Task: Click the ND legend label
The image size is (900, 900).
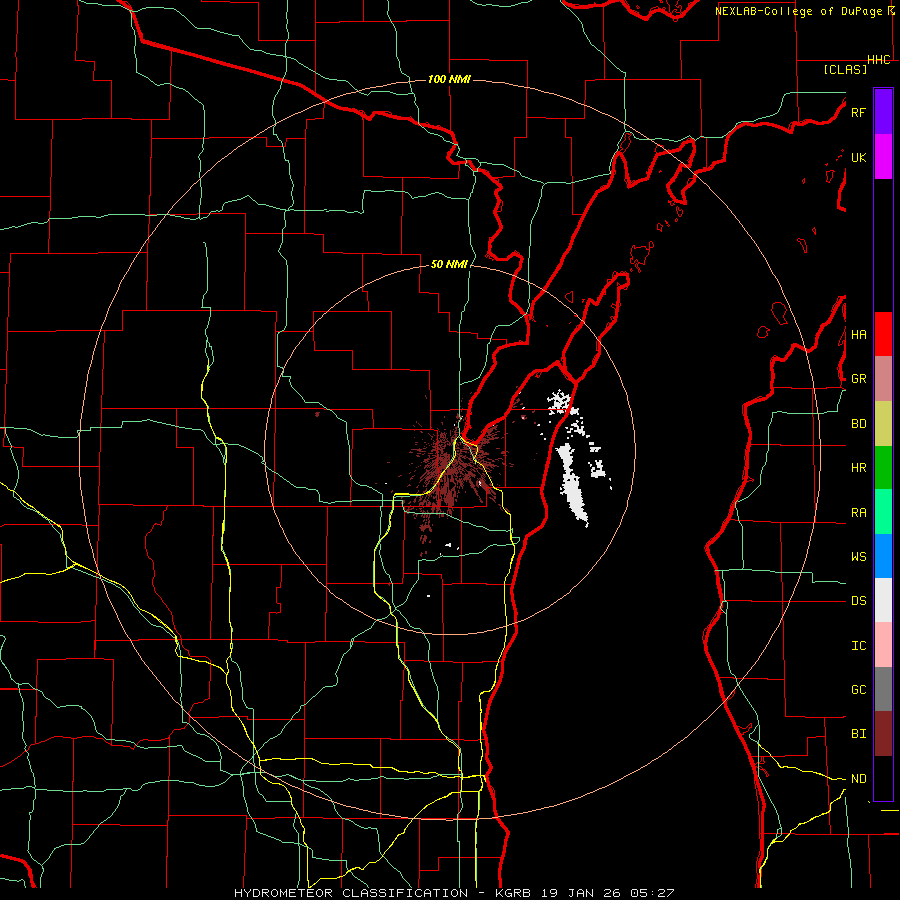Action: click(x=858, y=779)
